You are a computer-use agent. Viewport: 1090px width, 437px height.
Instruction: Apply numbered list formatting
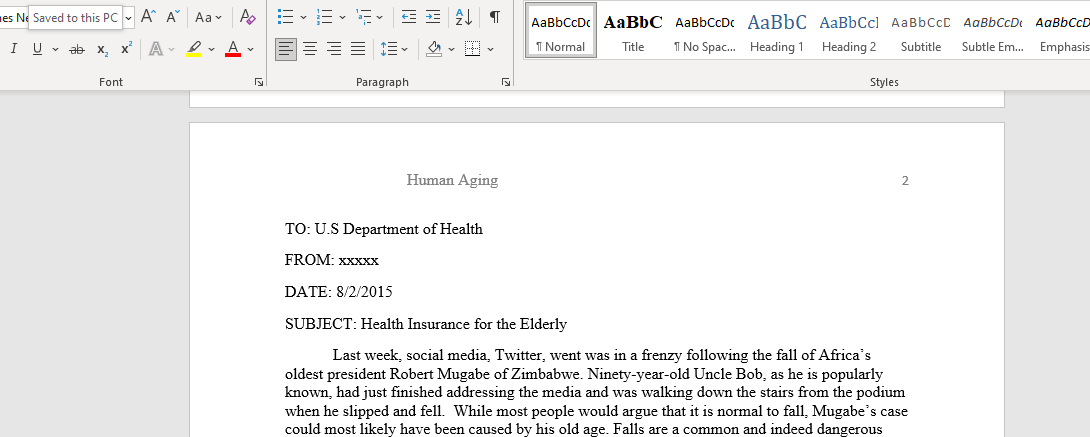point(323,17)
